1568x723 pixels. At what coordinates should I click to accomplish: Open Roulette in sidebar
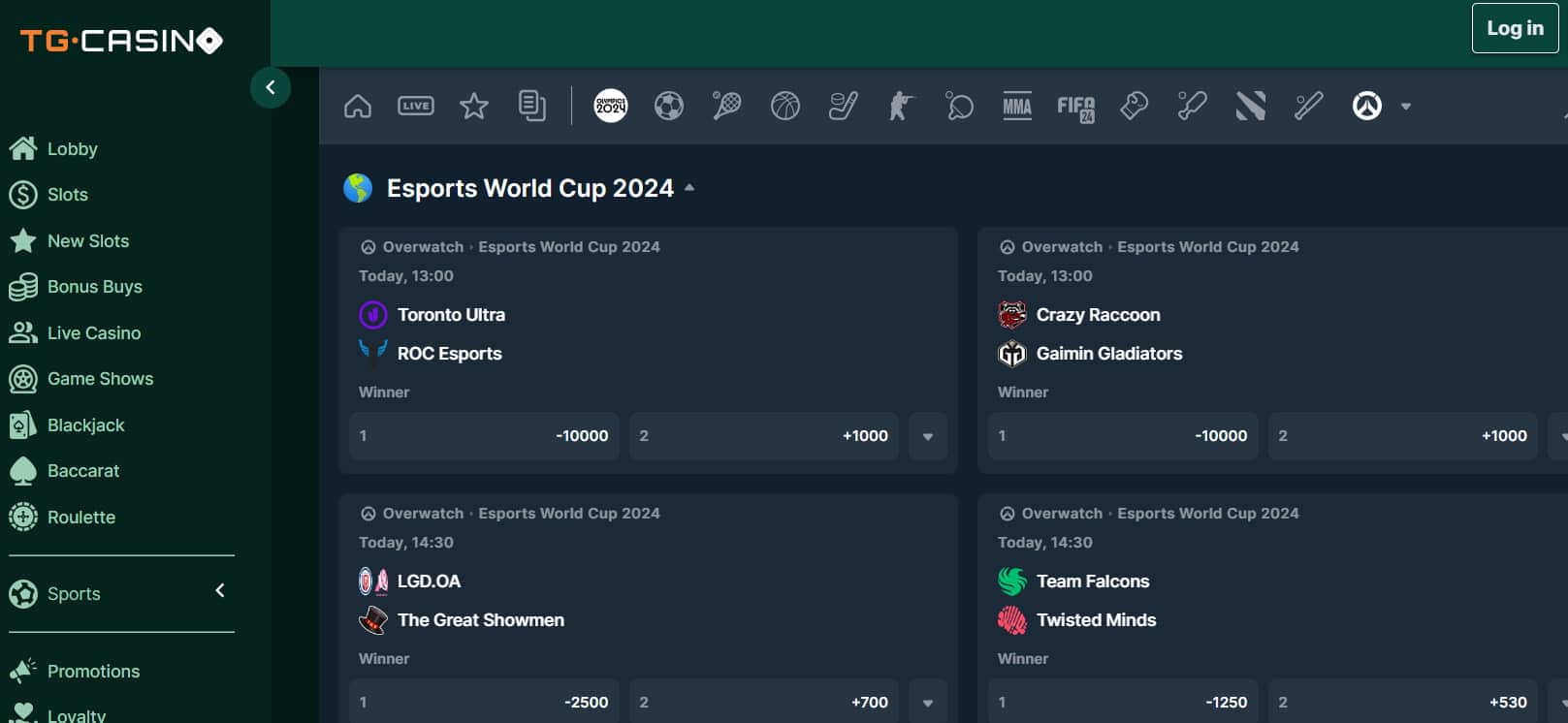[81, 518]
